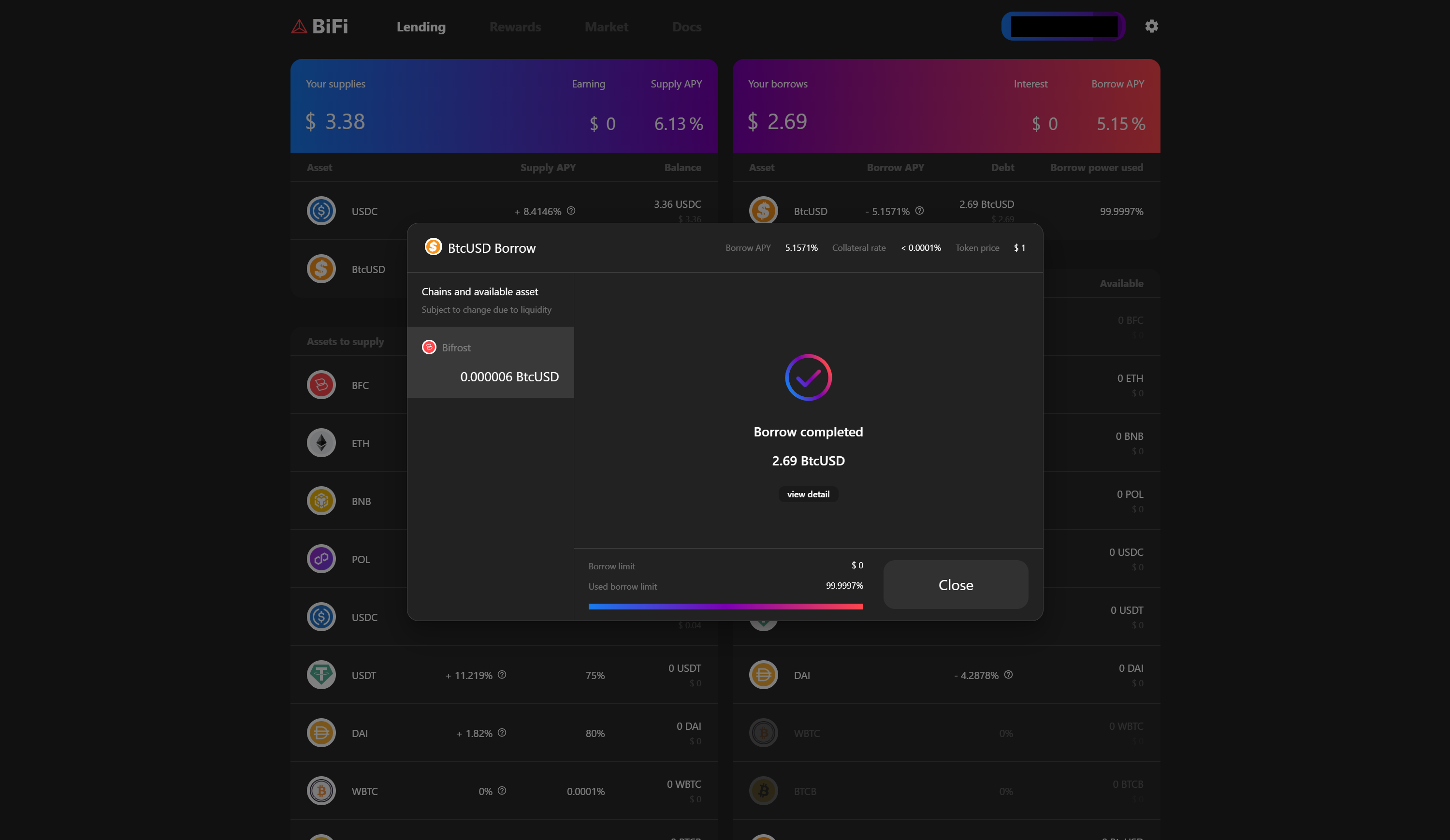Click the view detail link
Screen dimensions: 1450x840
[x=808, y=494]
